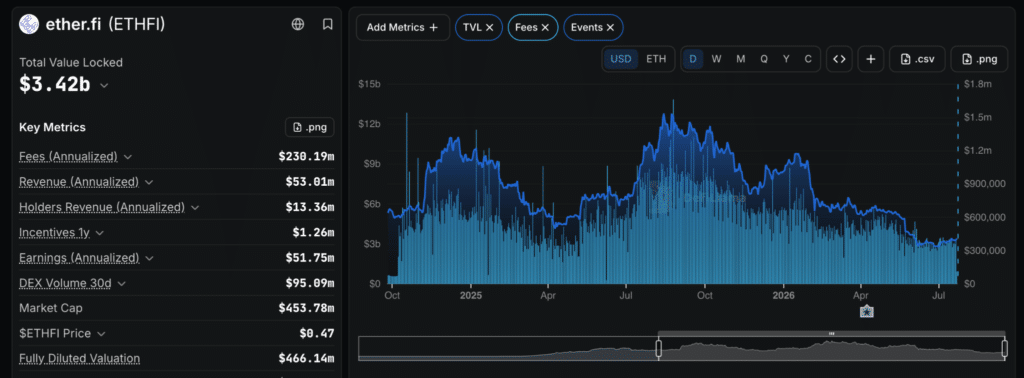Expand Total Value Locked breakdown chevron
The image size is (1024, 378).
(104, 86)
